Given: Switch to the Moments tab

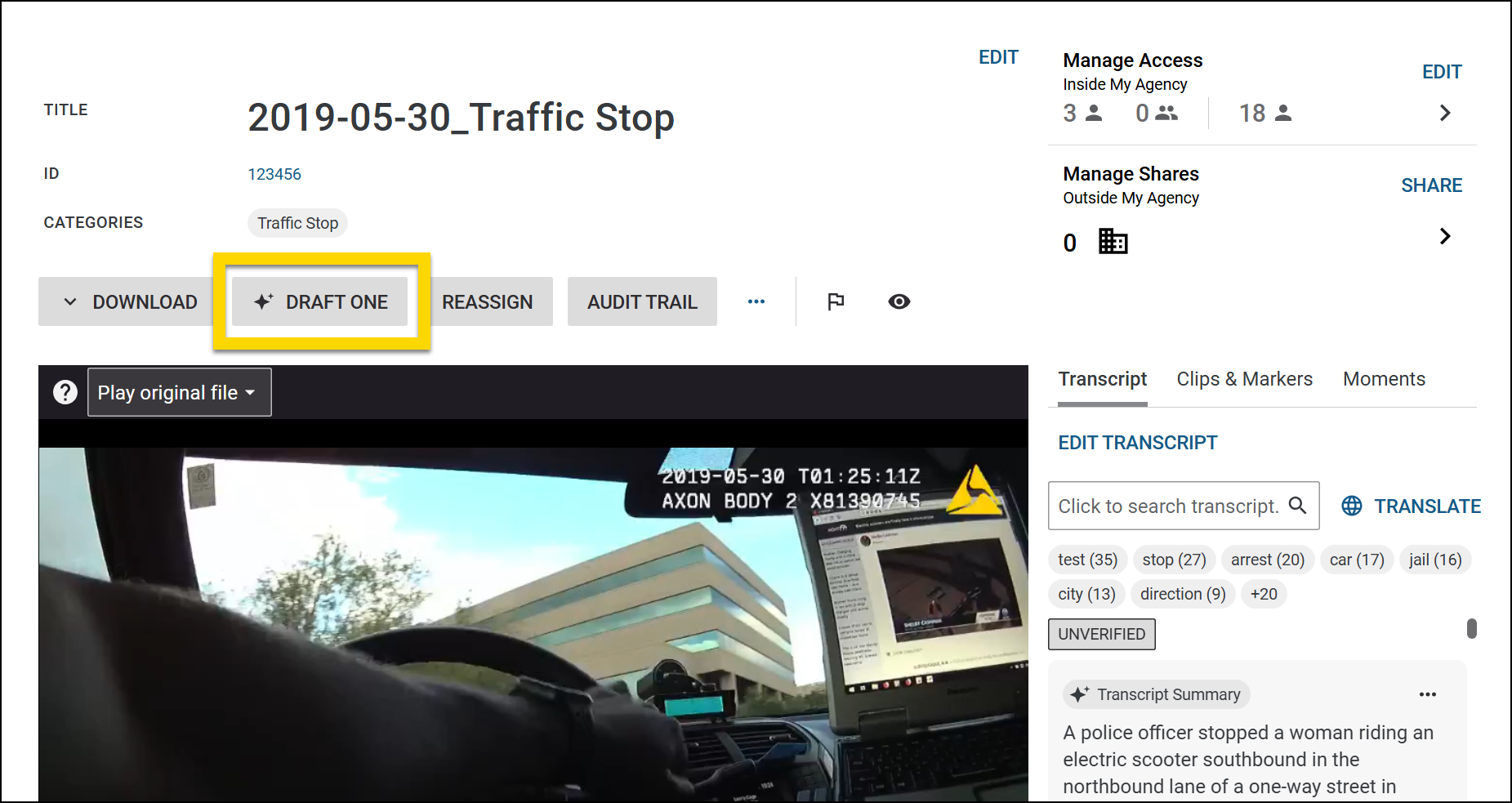Looking at the screenshot, I should click(1384, 379).
